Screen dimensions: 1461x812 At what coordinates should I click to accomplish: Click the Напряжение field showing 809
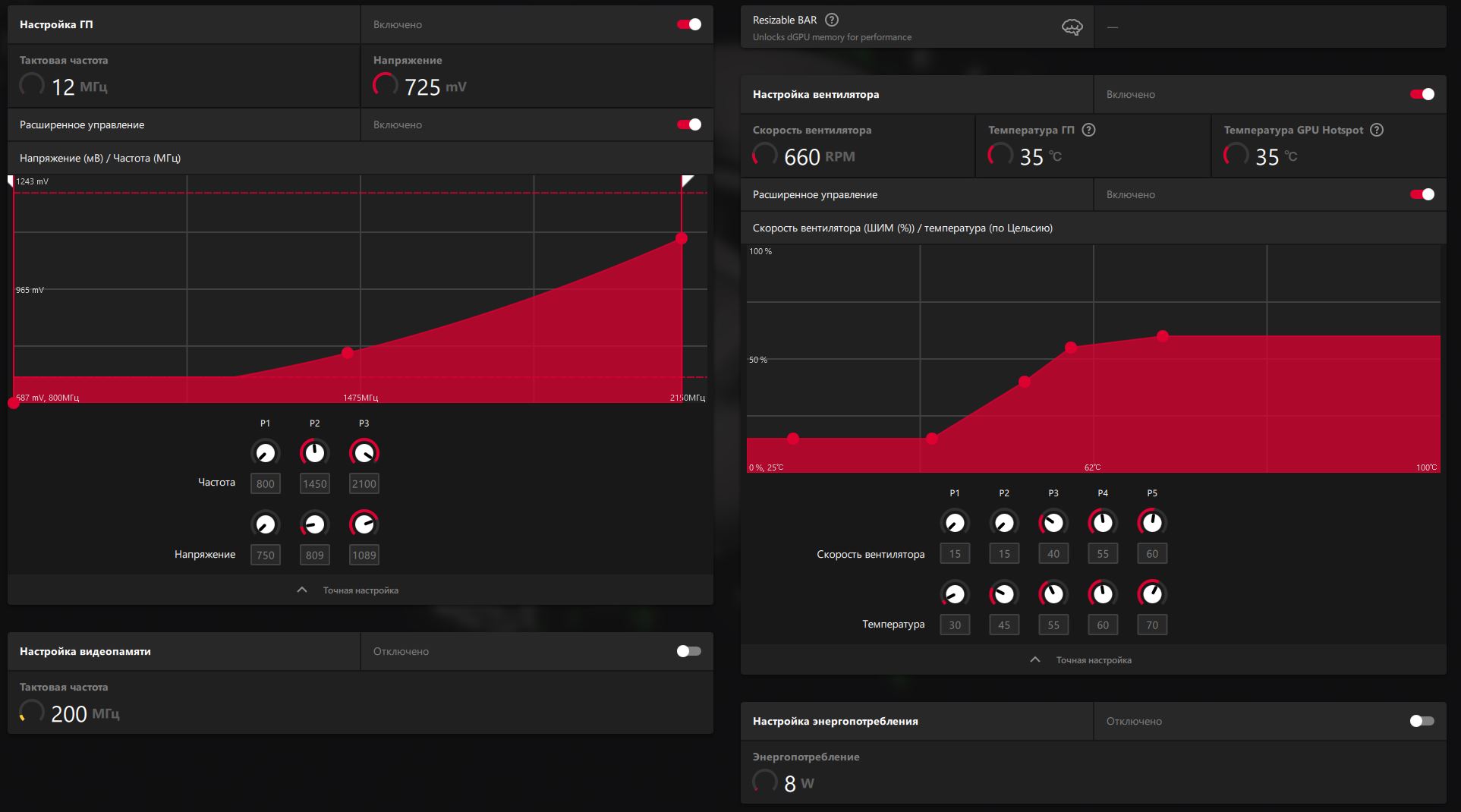tap(314, 555)
